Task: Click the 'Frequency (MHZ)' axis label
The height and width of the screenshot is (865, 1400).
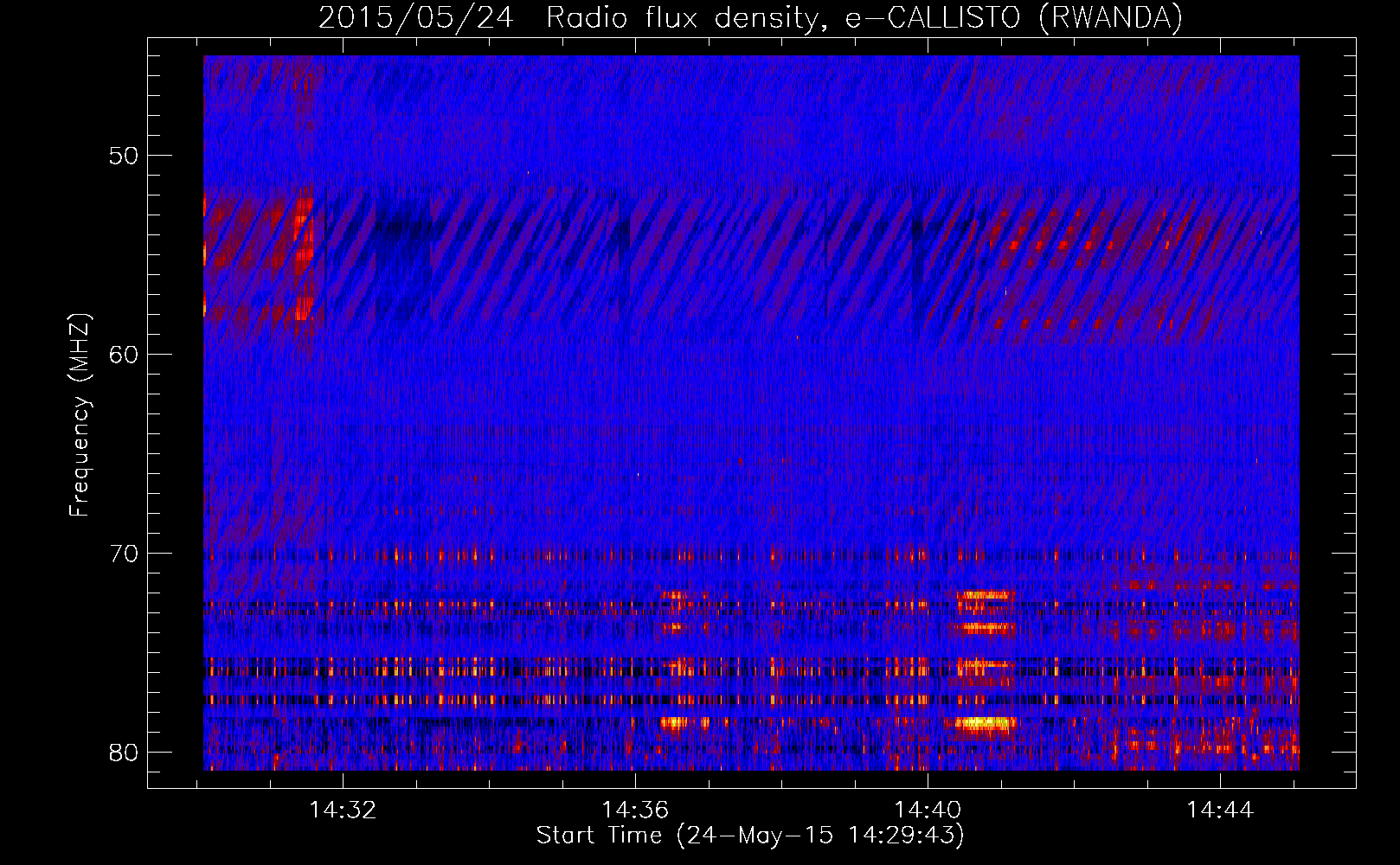Action: tap(80, 415)
